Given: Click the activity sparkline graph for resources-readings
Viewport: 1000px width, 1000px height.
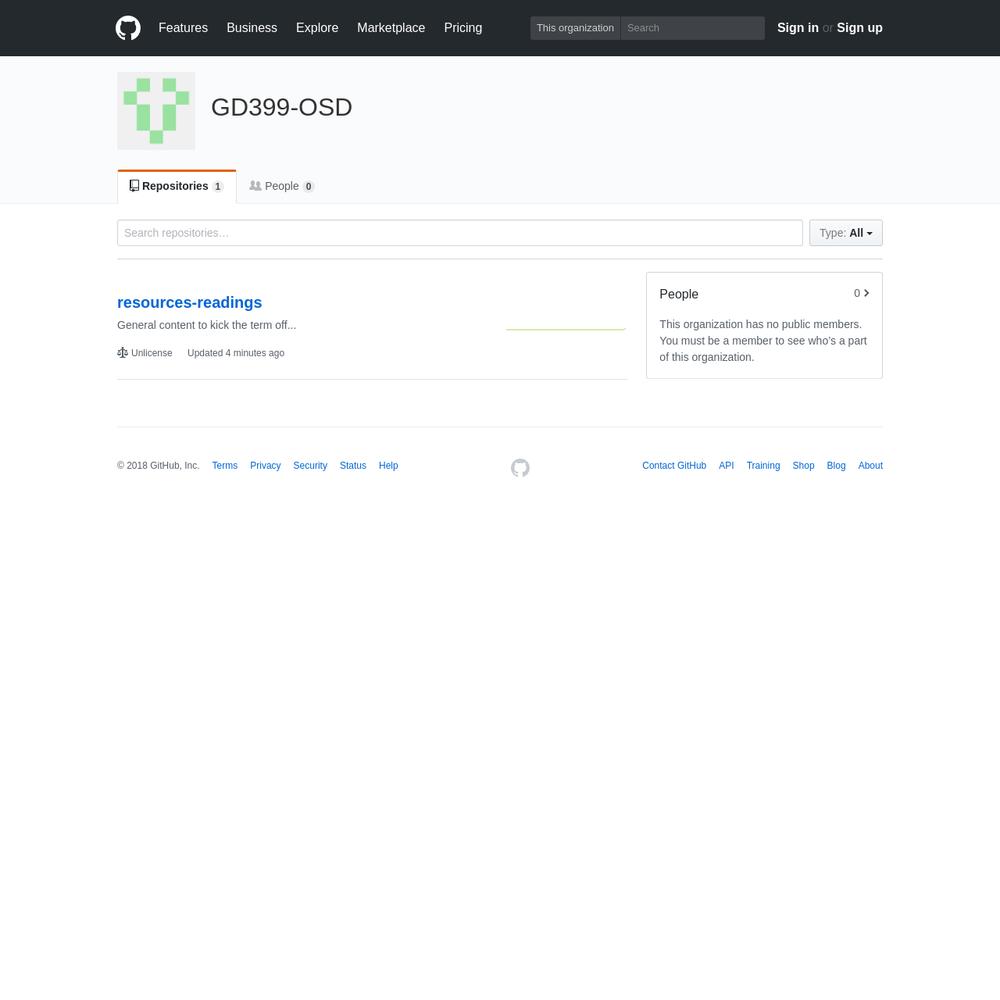Looking at the screenshot, I should tap(565, 327).
